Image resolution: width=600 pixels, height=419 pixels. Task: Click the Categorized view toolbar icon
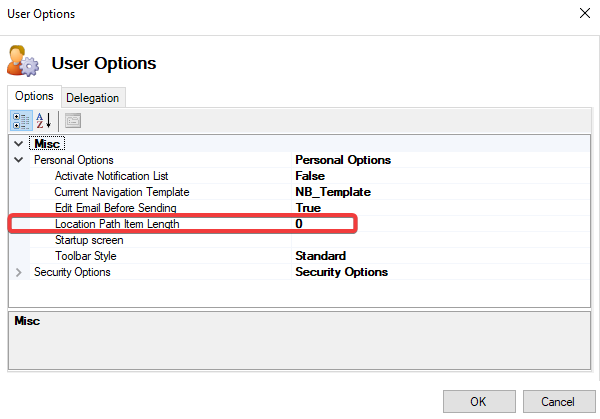pos(21,120)
